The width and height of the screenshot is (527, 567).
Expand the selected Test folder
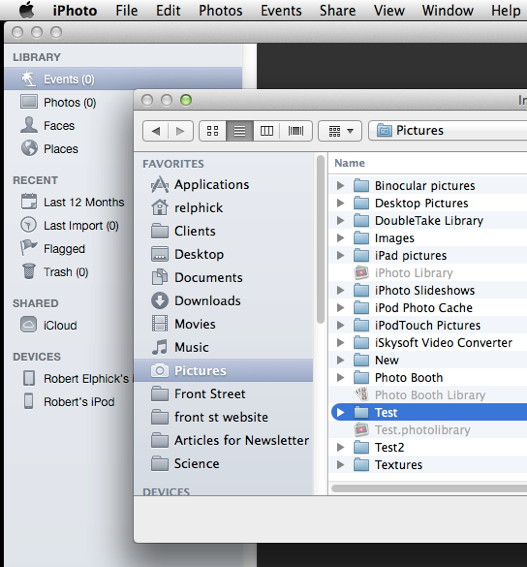(340, 412)
